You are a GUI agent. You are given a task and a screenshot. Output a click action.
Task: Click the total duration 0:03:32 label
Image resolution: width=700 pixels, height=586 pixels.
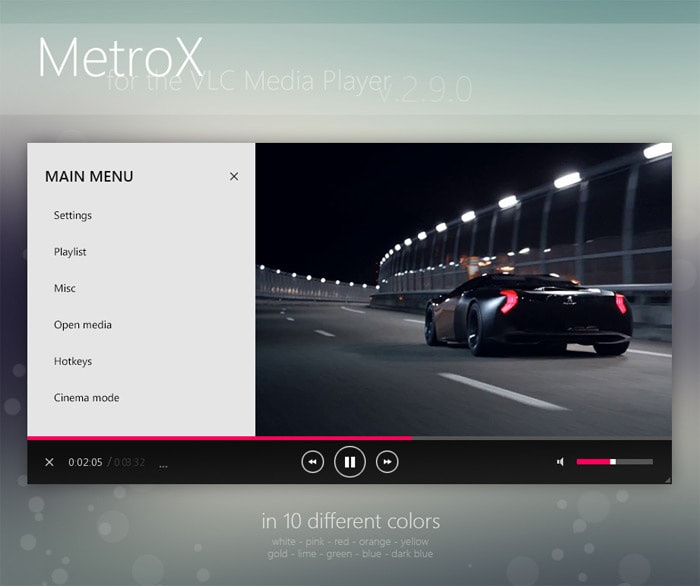tap(129, 463)
